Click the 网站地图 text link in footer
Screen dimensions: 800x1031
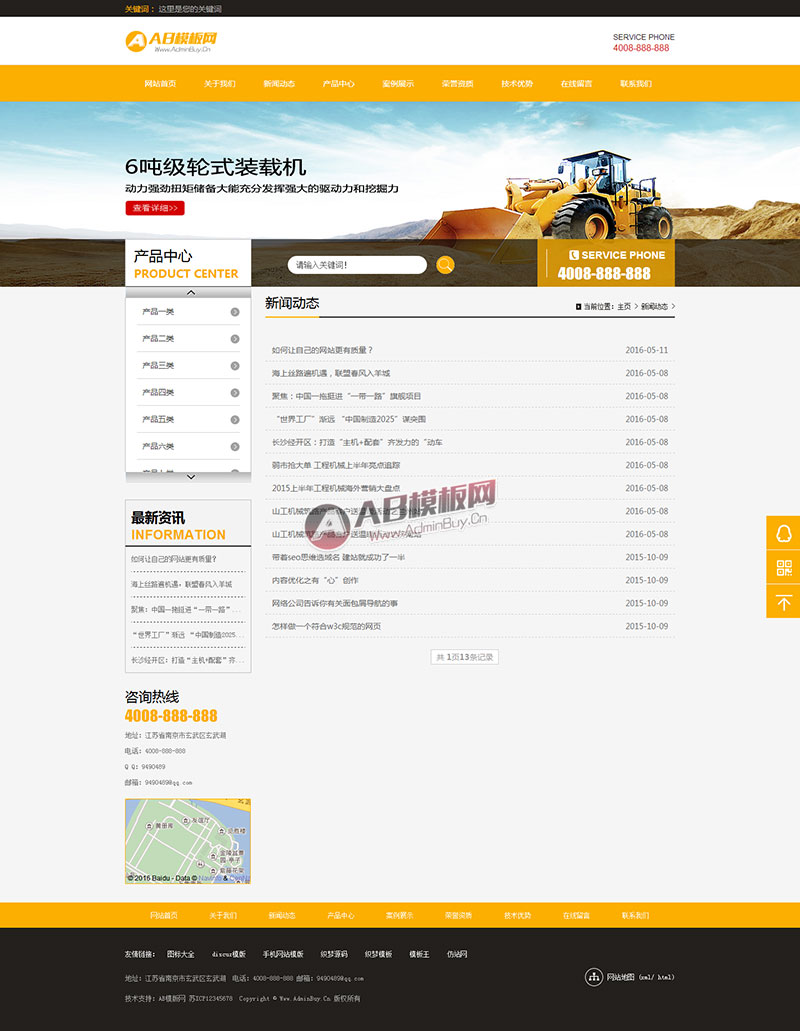[x=621, y=977]
